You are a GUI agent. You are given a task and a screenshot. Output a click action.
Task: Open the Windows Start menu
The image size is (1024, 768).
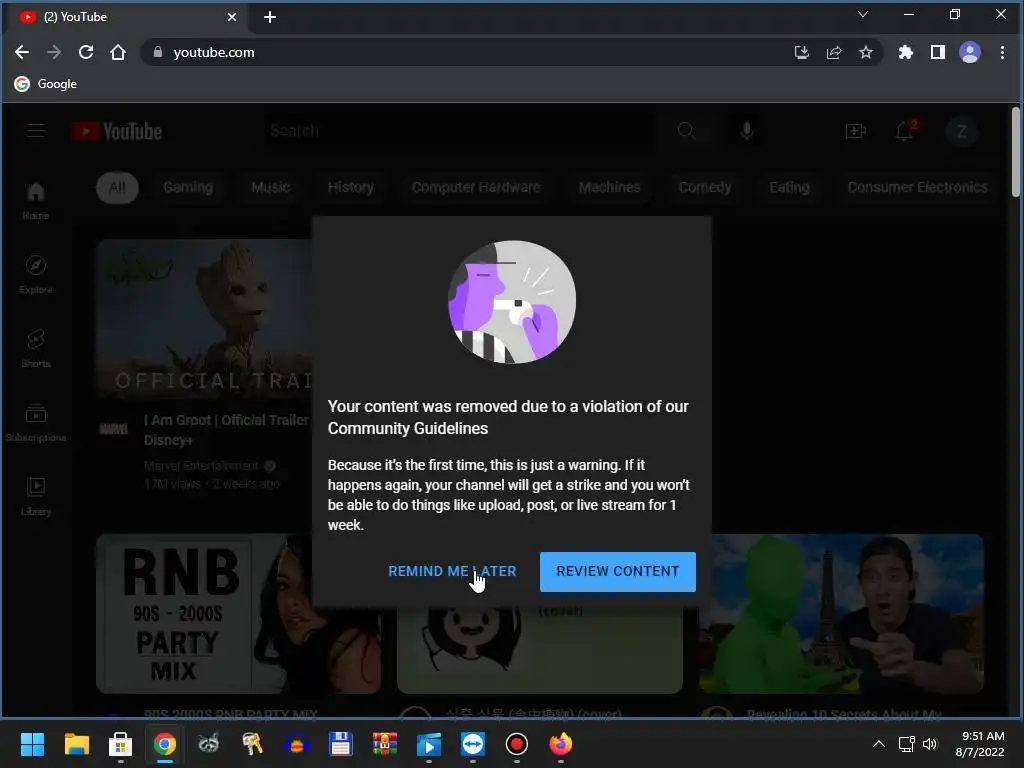point(32,744)
